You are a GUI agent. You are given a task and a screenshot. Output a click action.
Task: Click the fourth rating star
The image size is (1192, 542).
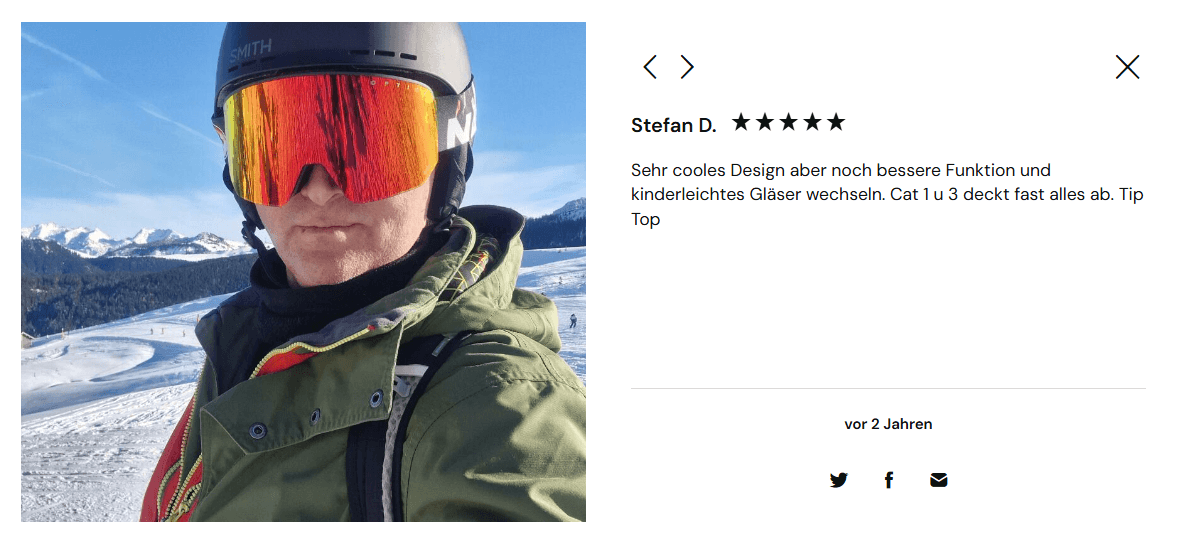(x=813, y=122)
